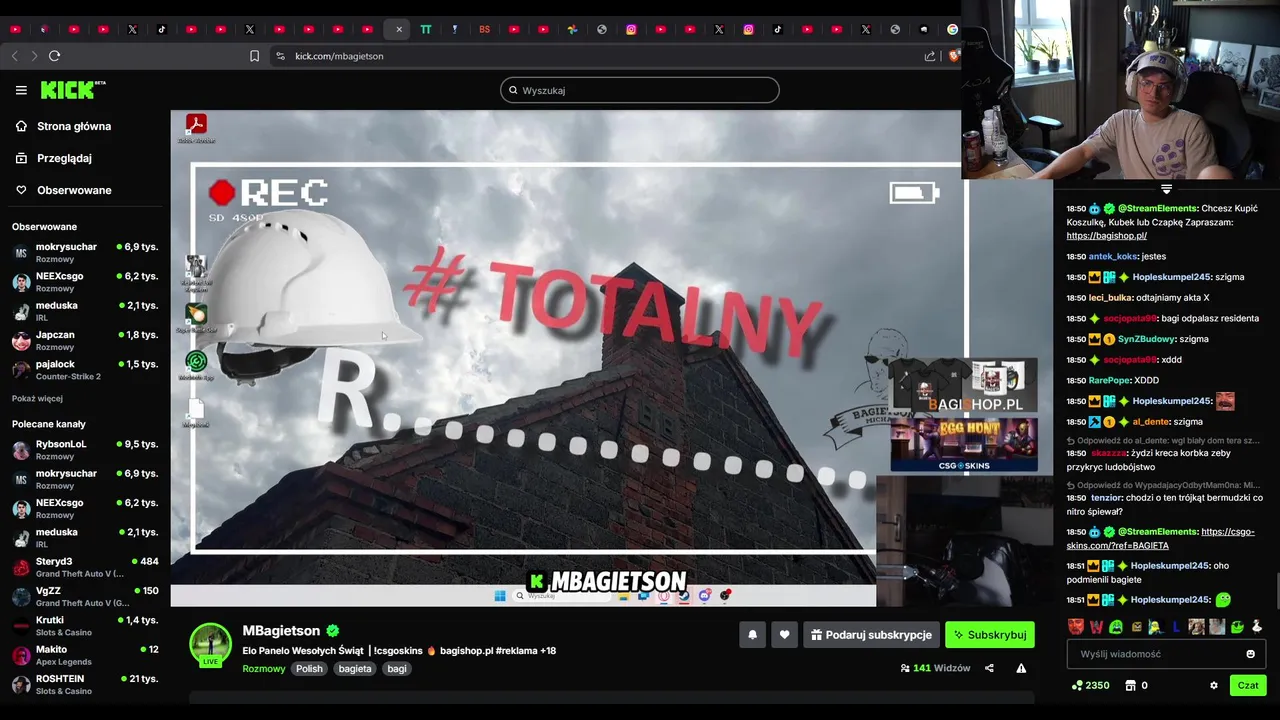Select the bagieta tag
Screen dimensions: 1280x720
(355, 669)
